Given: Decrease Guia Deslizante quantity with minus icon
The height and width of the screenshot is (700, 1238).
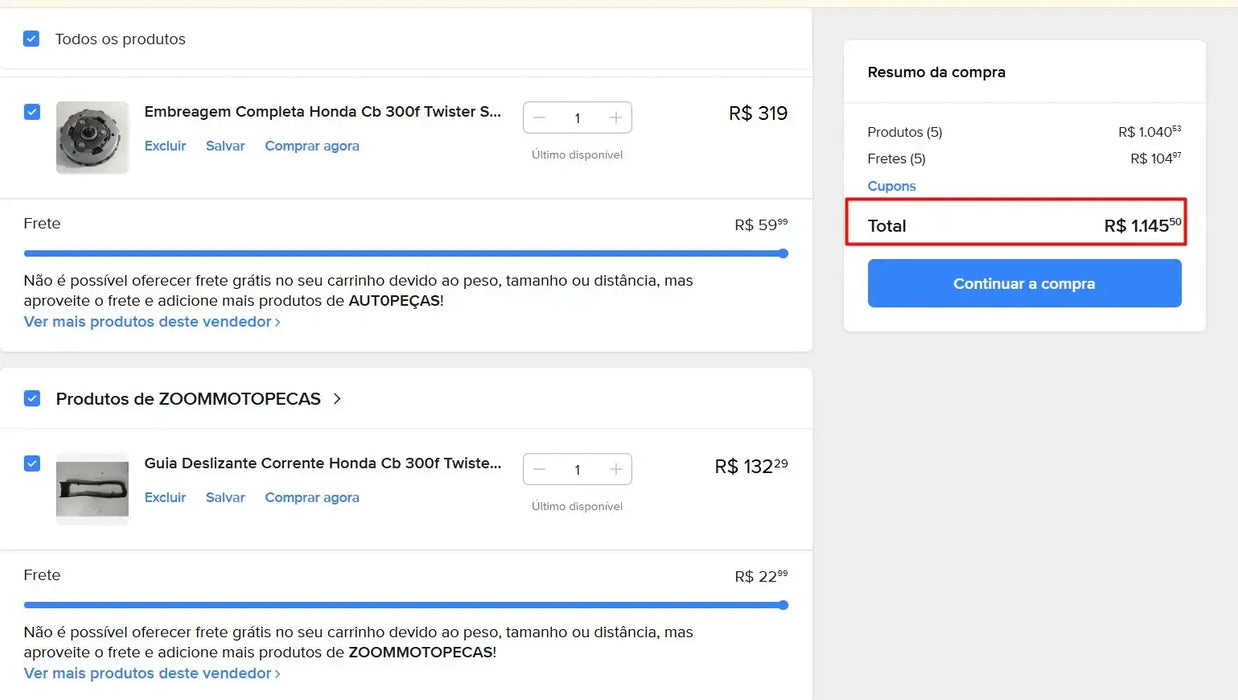Looking at the screenshot, I should pyautogui.click(x=539, y=469).
